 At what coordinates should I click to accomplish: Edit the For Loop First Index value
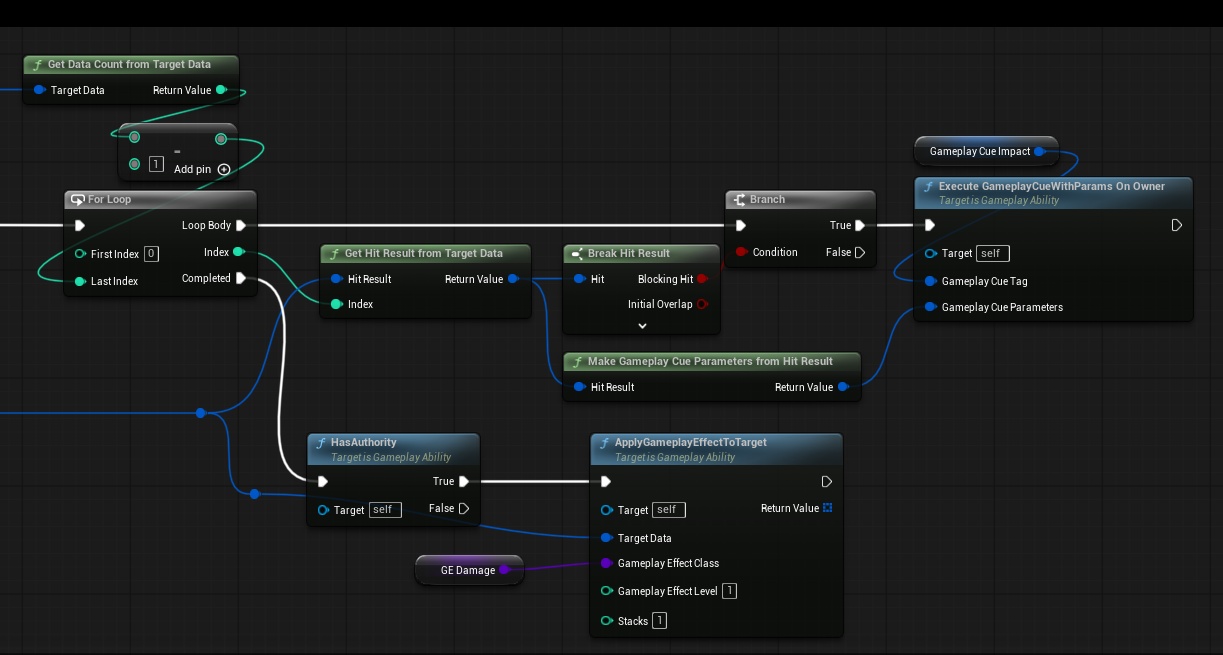(x=151, y=254)
